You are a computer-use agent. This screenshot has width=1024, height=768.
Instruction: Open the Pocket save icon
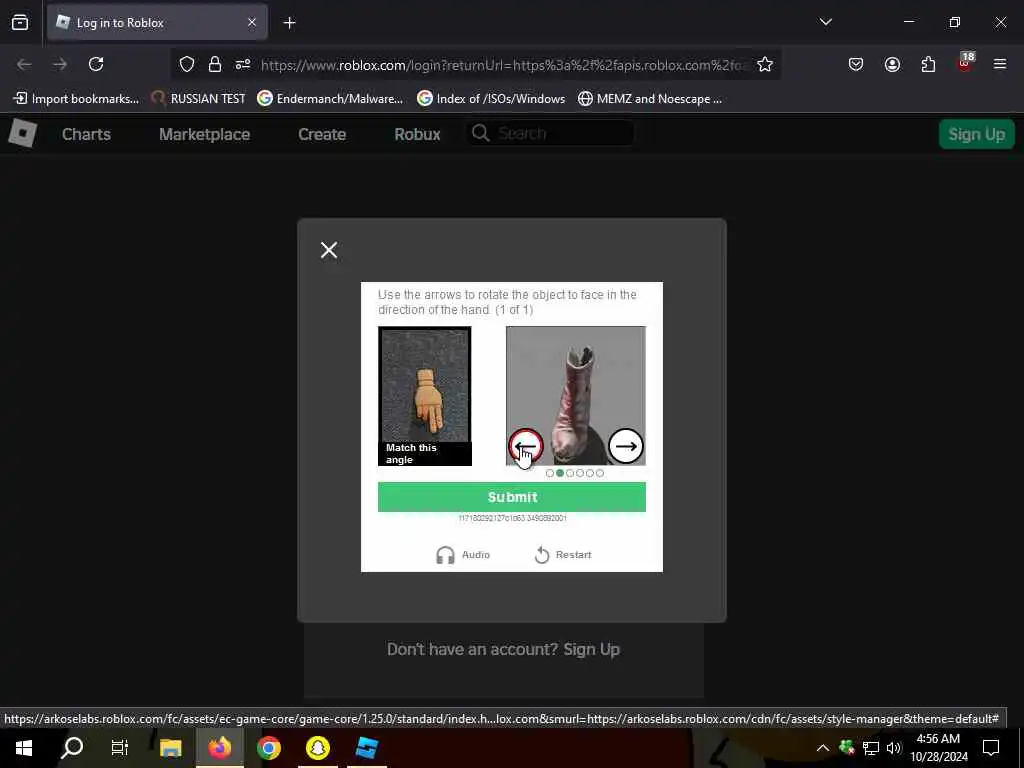[856, 64]
